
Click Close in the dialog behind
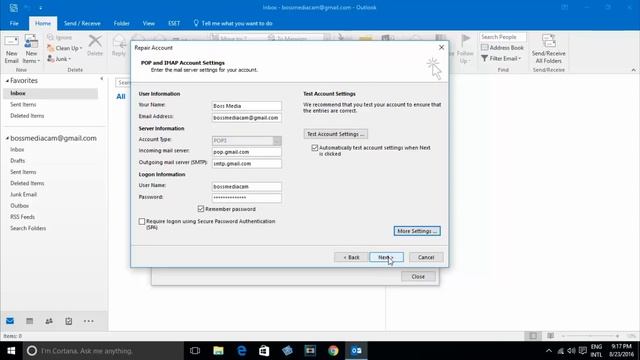tap(418, 276)
